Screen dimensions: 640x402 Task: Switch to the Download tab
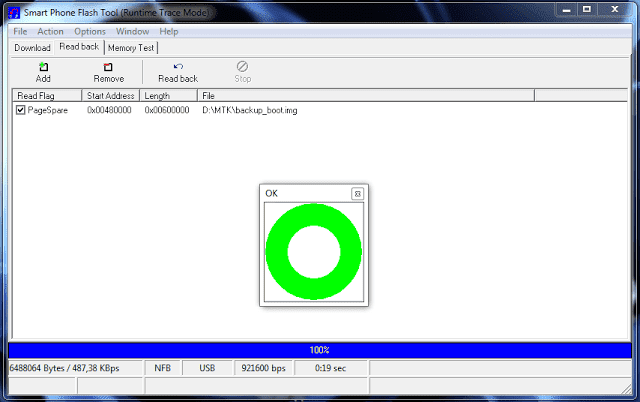tap(32, 48)
